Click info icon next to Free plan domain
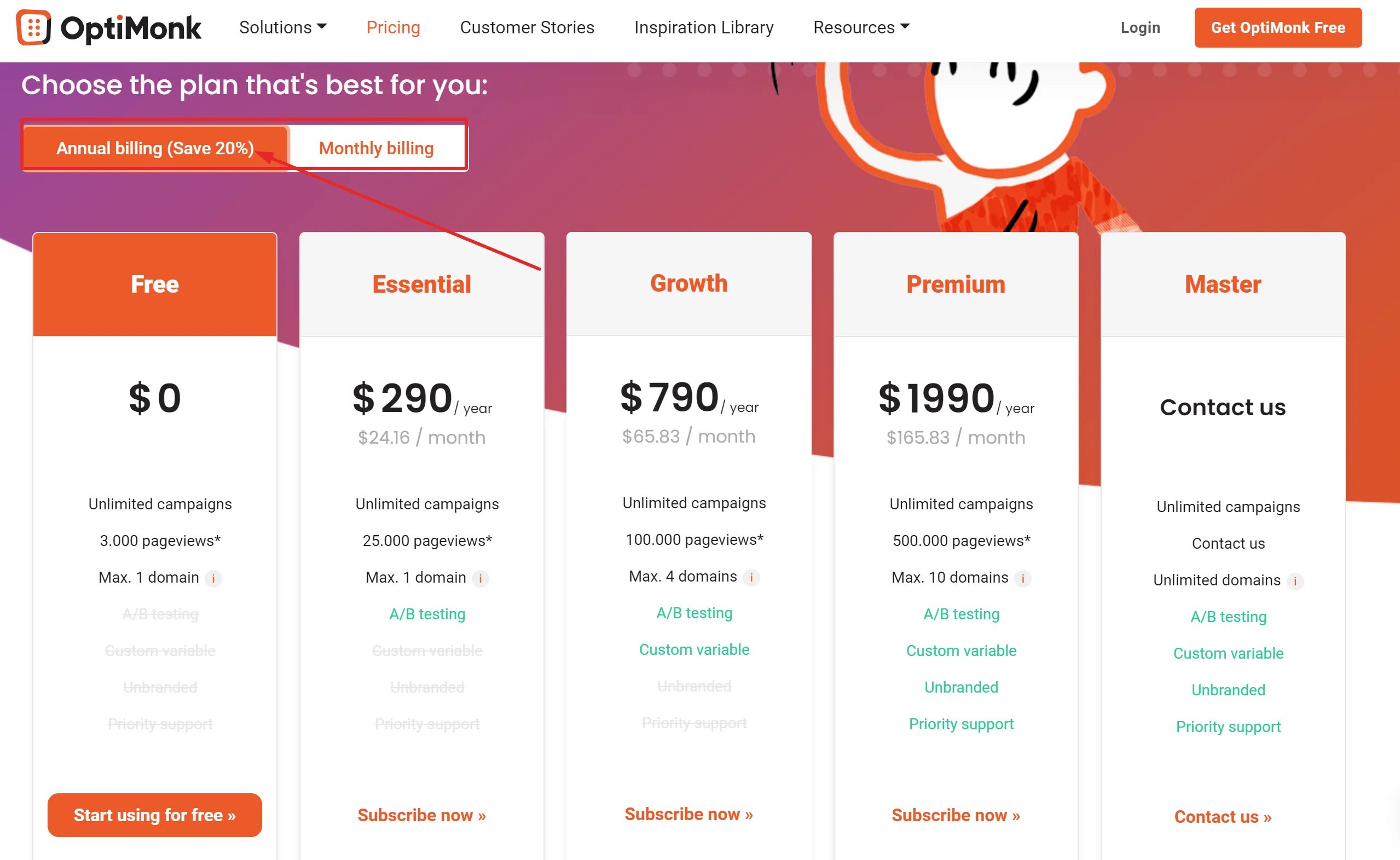1400x860 pixels. 213,578
